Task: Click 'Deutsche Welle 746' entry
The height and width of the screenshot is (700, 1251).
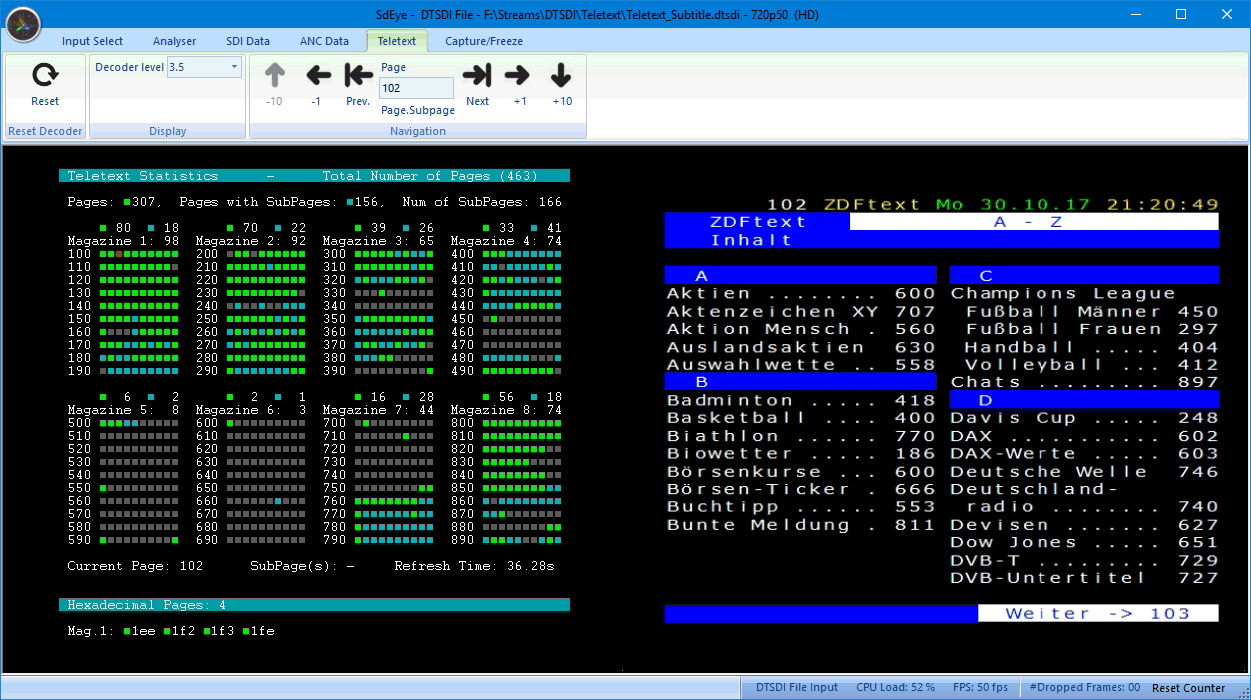Action: click(x=1085, y=471)
